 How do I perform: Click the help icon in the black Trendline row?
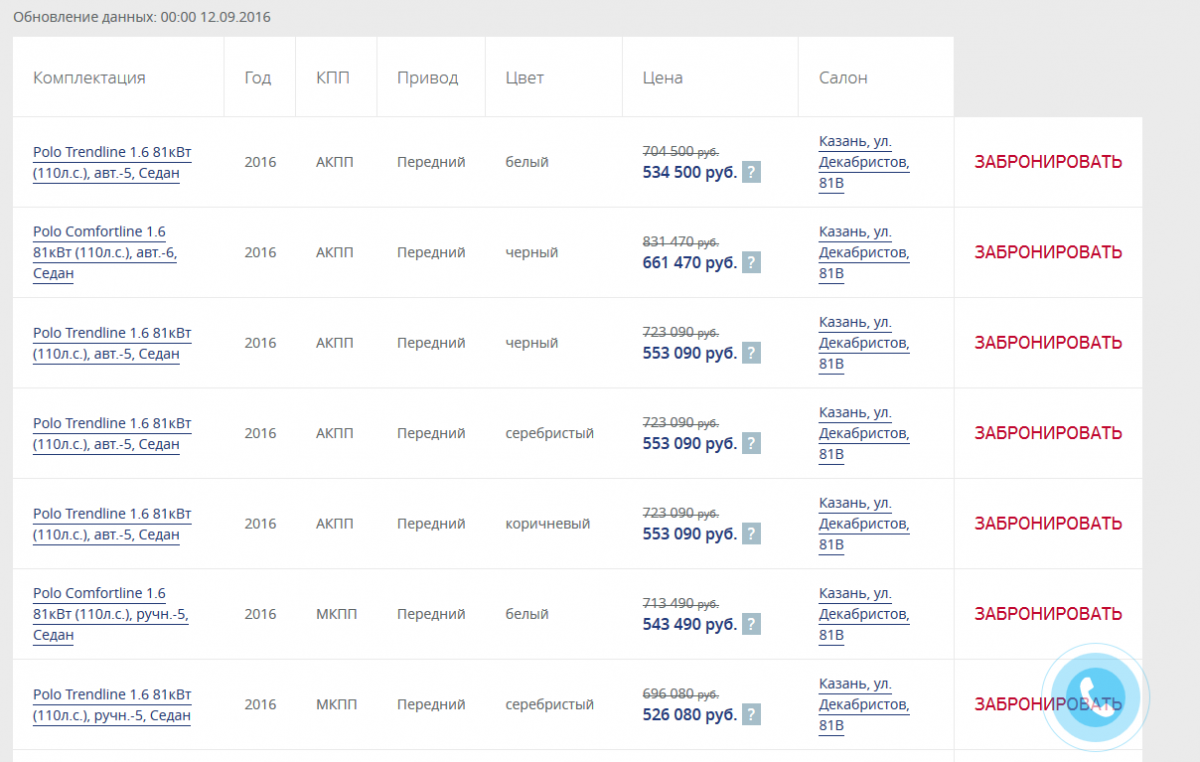(751, 353)
